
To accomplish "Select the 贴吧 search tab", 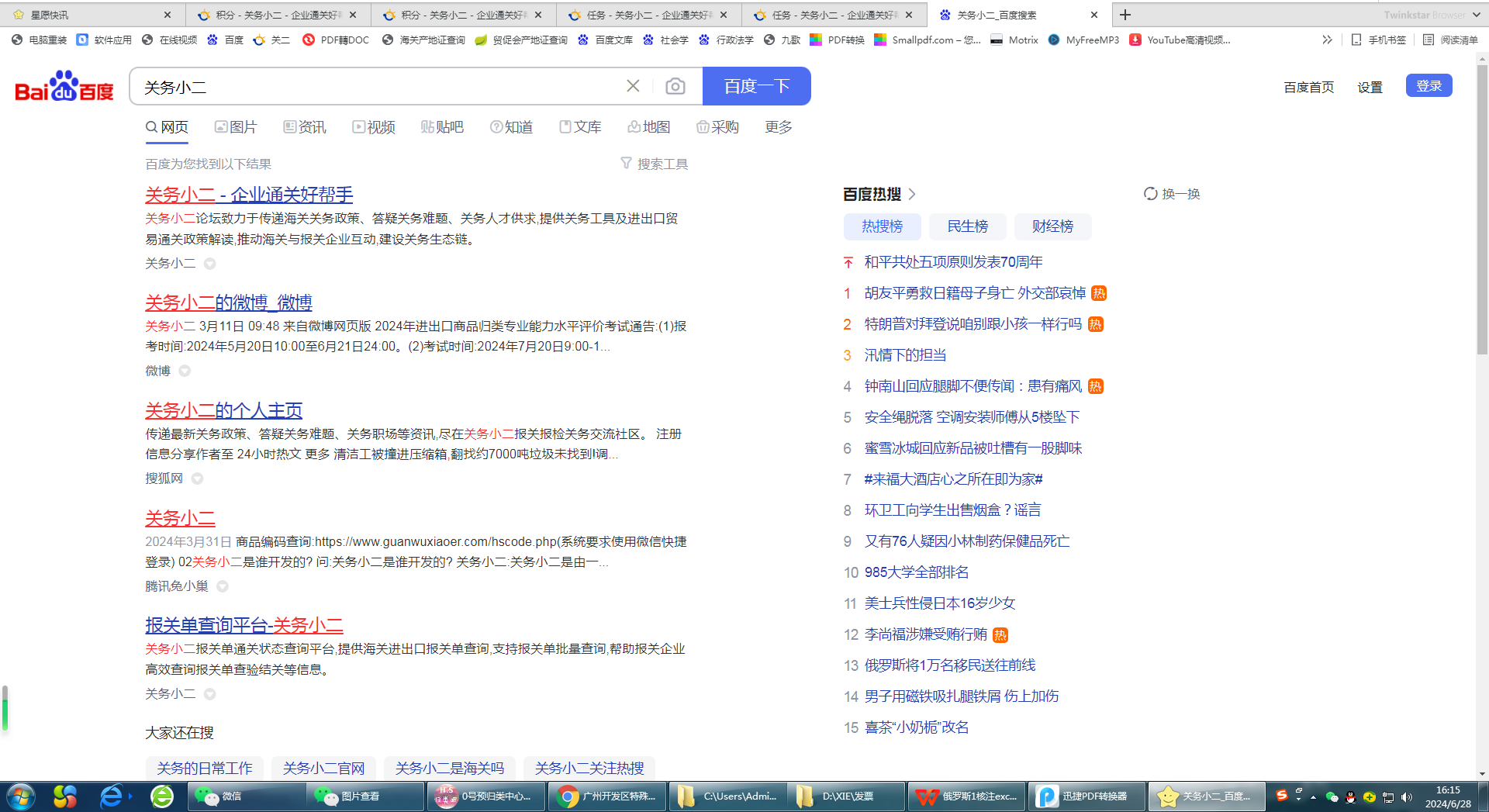I will pyautogui.click(x=442, y=126).
